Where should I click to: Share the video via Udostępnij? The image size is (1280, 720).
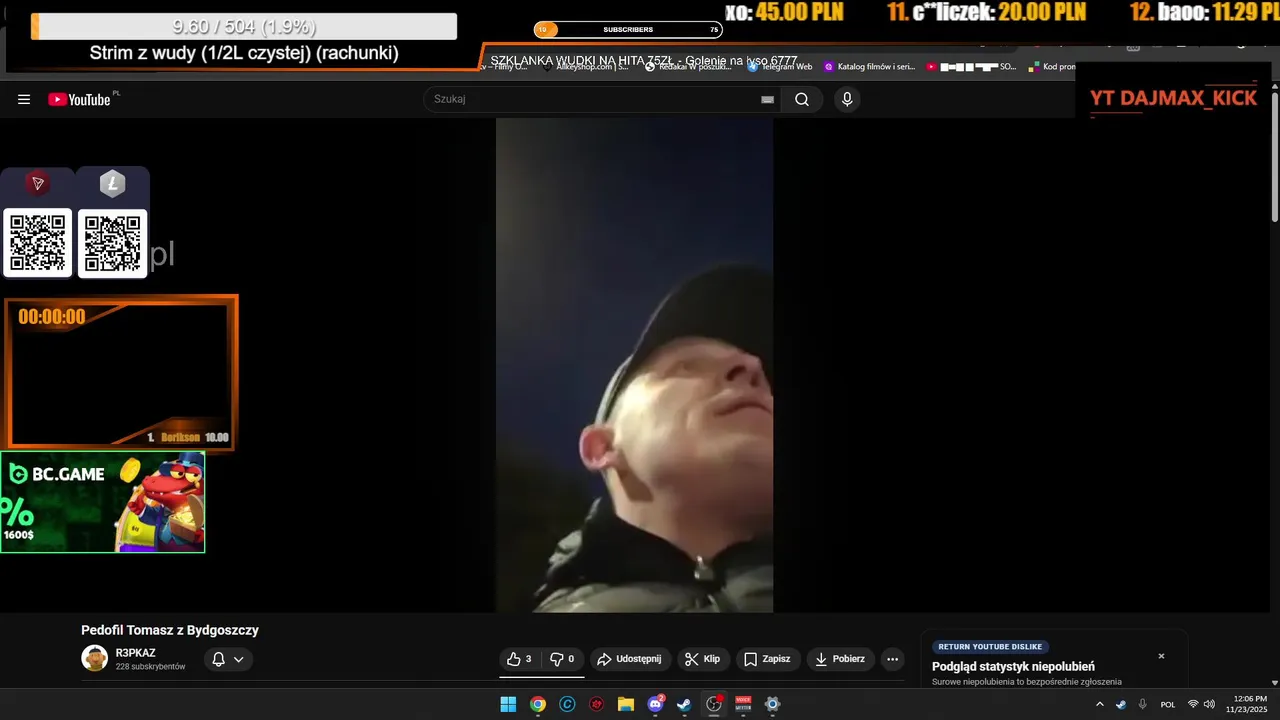pyautogui.click(x=629, y=659)
